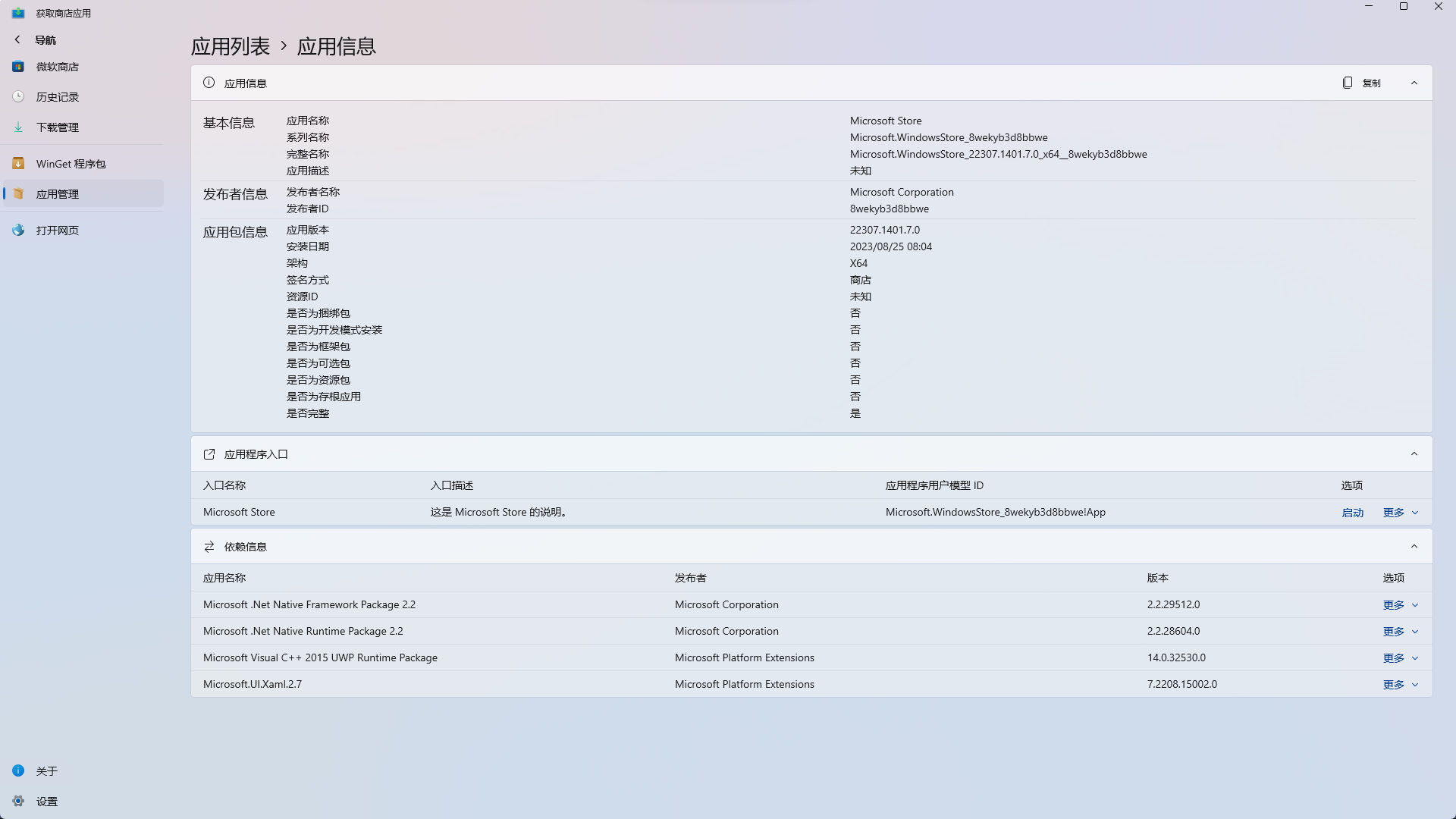Collapse the 依赖信息 section
Image resolution: width=1456 pixels, height=819 pixels.
1414,546
